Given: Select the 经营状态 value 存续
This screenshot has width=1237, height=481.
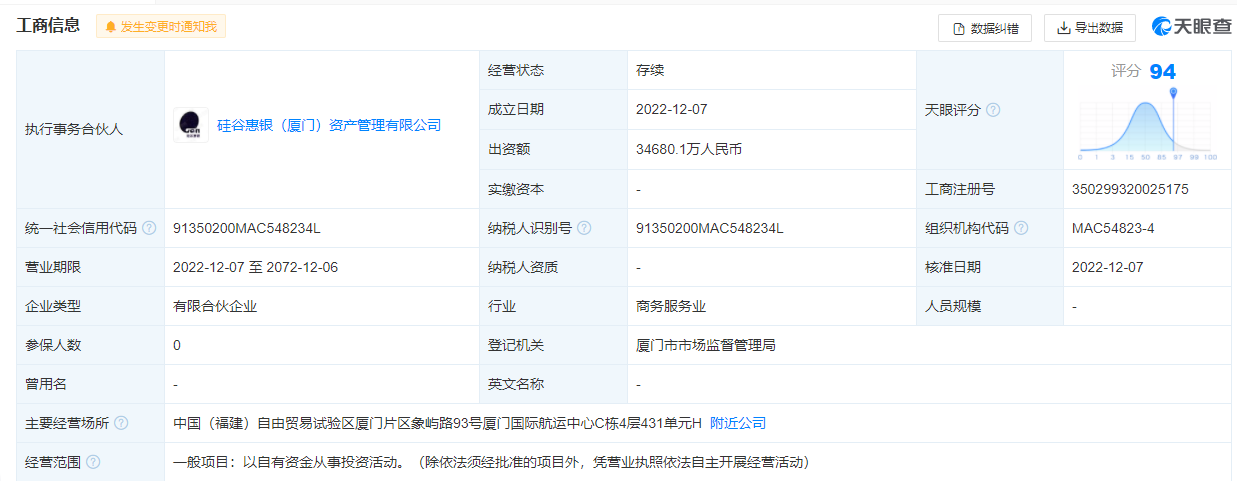Looking at the screenshot, I should coord(650,70).
